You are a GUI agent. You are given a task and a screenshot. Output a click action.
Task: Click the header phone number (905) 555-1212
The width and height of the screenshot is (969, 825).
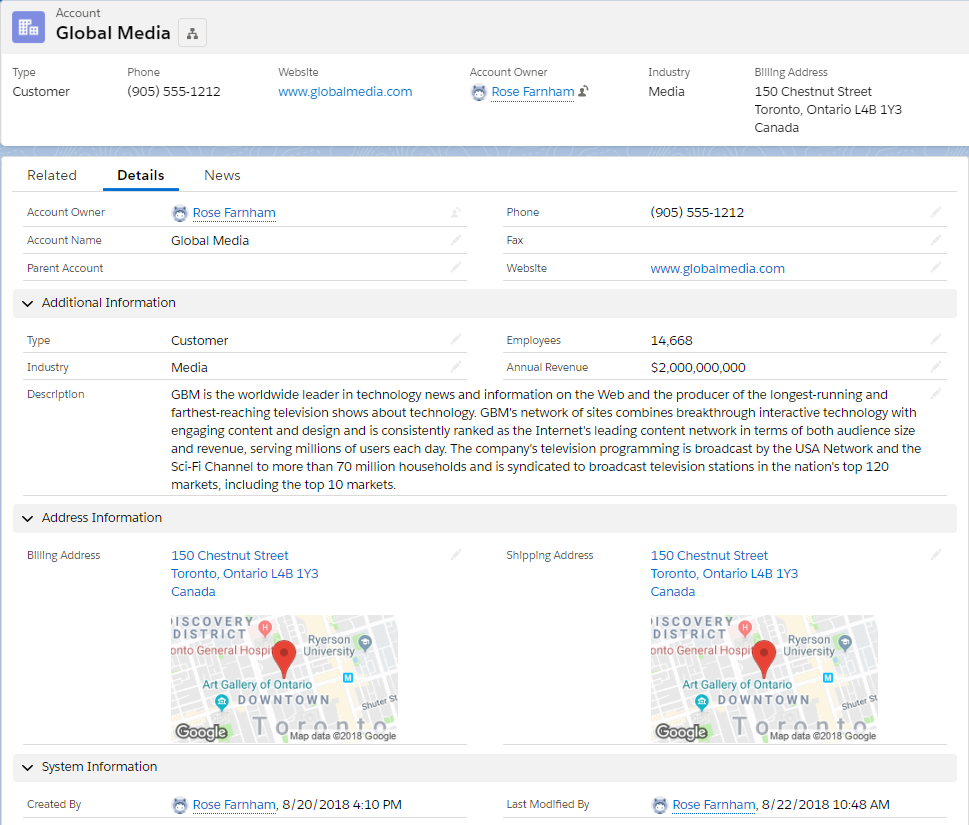click(x=174, y=91)
